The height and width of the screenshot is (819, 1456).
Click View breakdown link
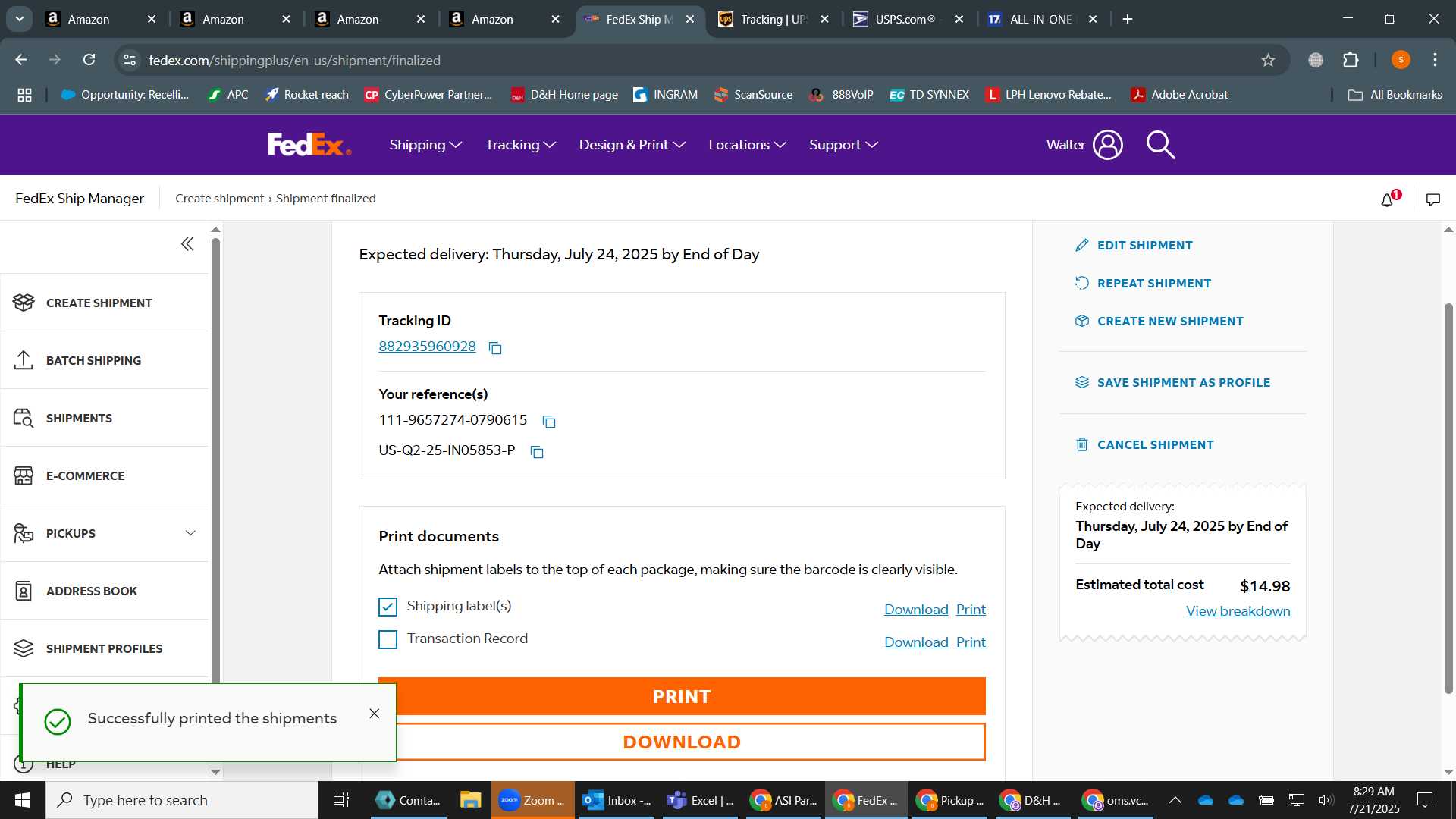pos(1238,611)
